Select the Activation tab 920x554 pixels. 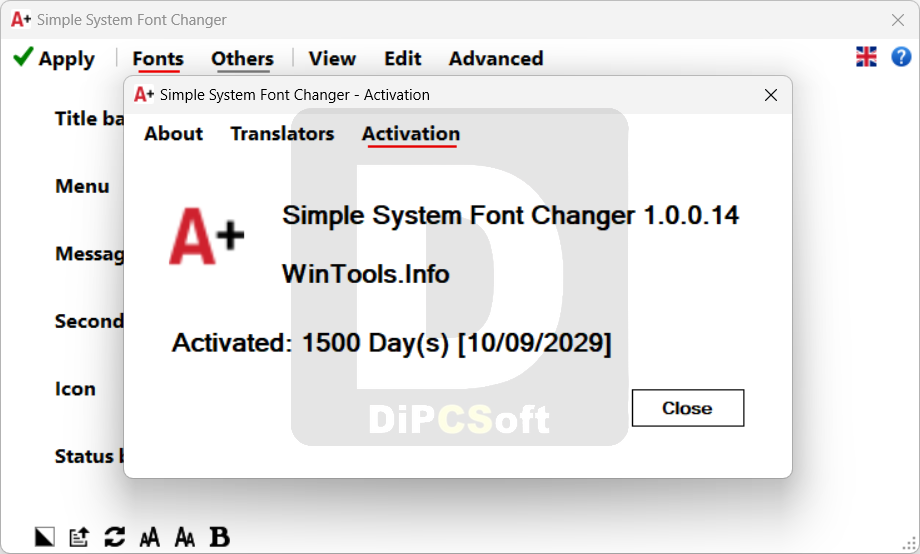click(x=411, y=134)
